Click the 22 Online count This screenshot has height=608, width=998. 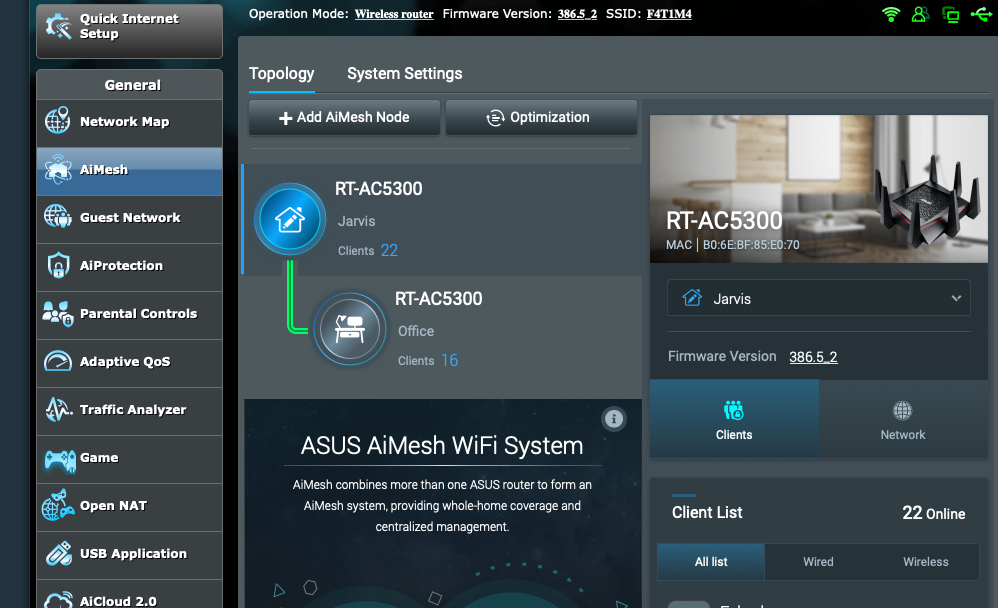pos(934,513)
